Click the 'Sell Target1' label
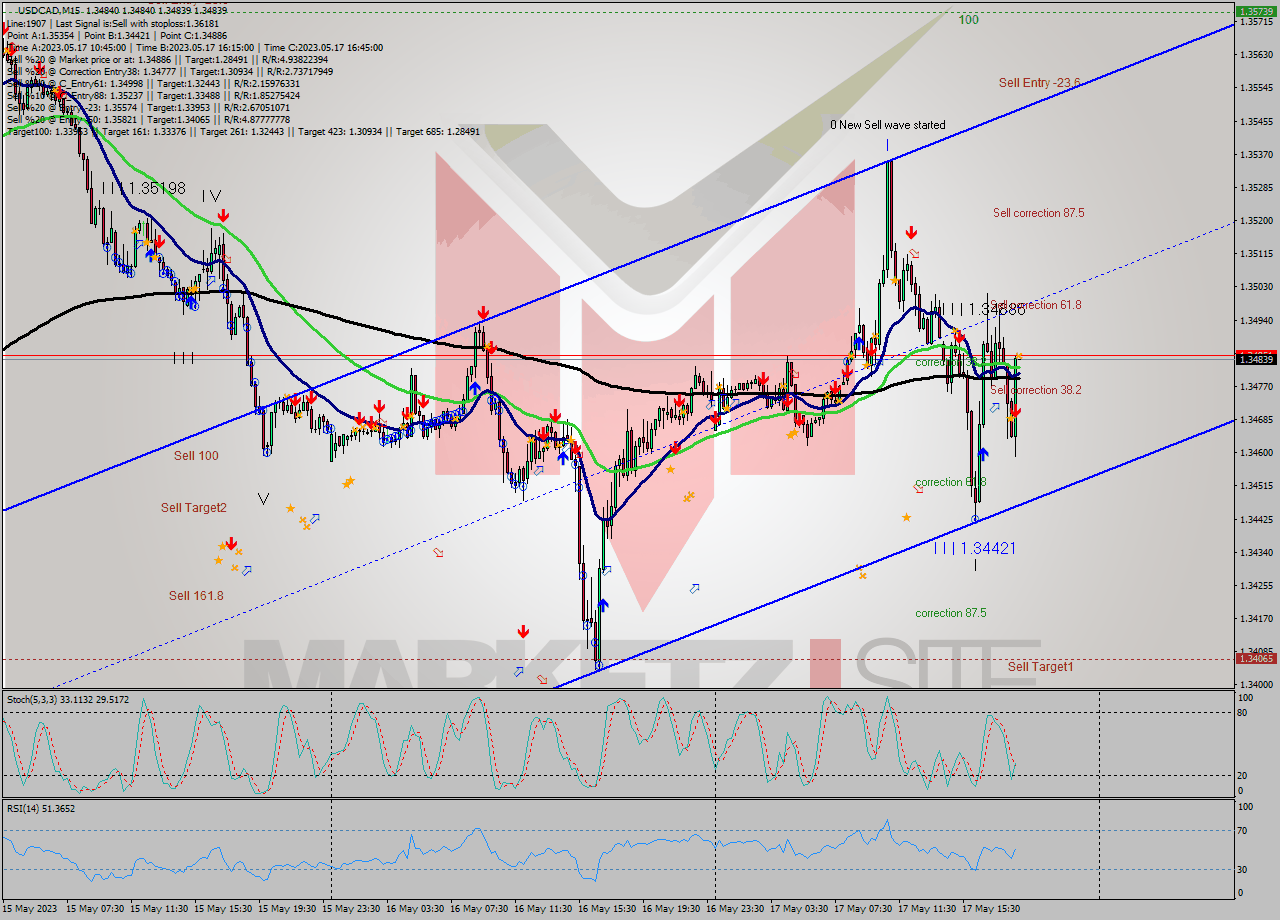The height and width of the screenshot is (920, 1280). click(1040, 666)
